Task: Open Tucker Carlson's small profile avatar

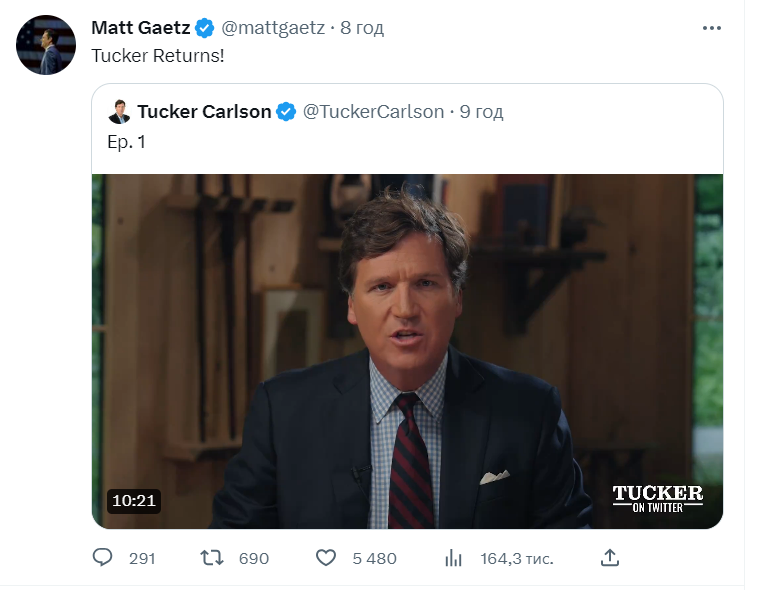Action: (119, 112)
